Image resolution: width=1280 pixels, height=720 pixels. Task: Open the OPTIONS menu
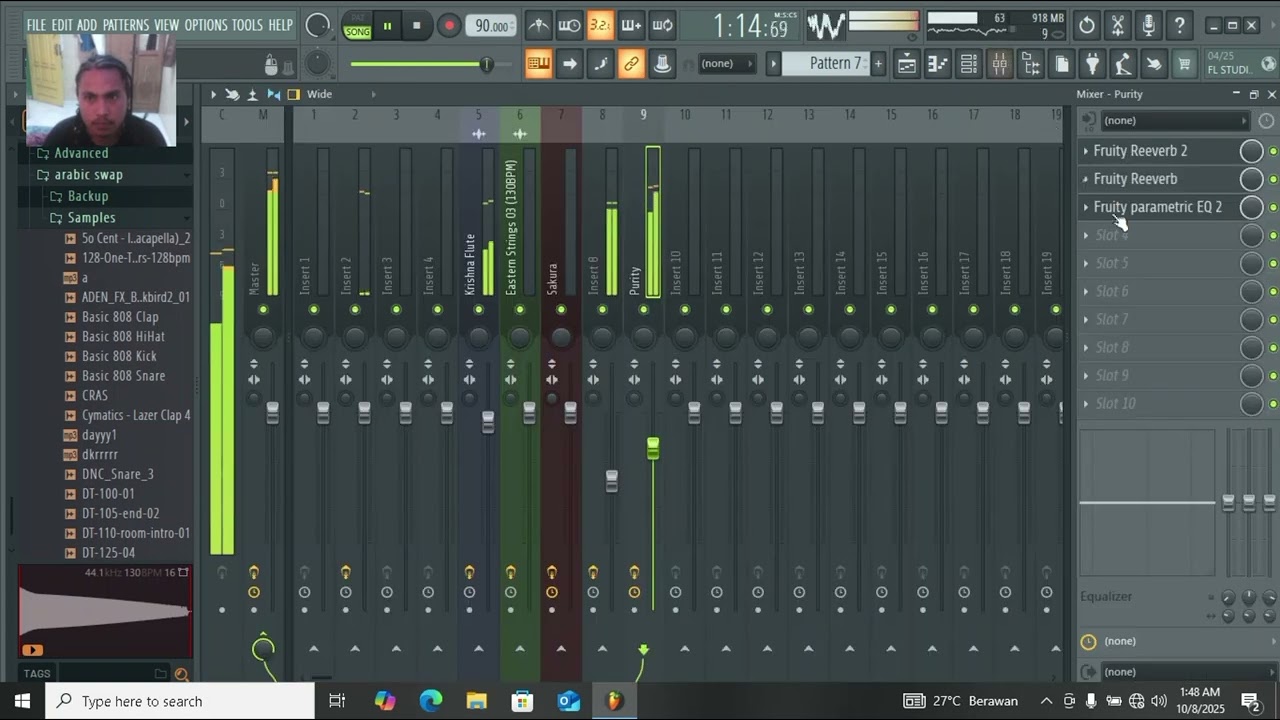click(206, 25)
